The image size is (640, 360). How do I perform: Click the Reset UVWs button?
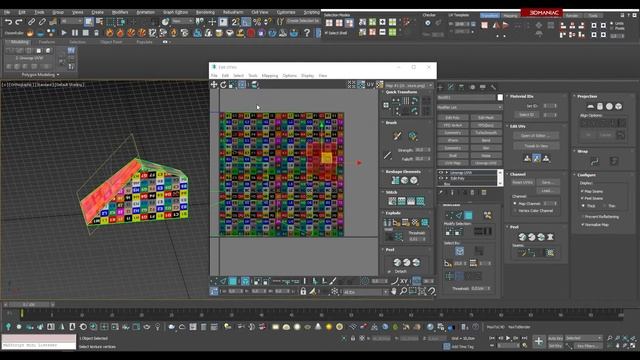coord(523,182)
